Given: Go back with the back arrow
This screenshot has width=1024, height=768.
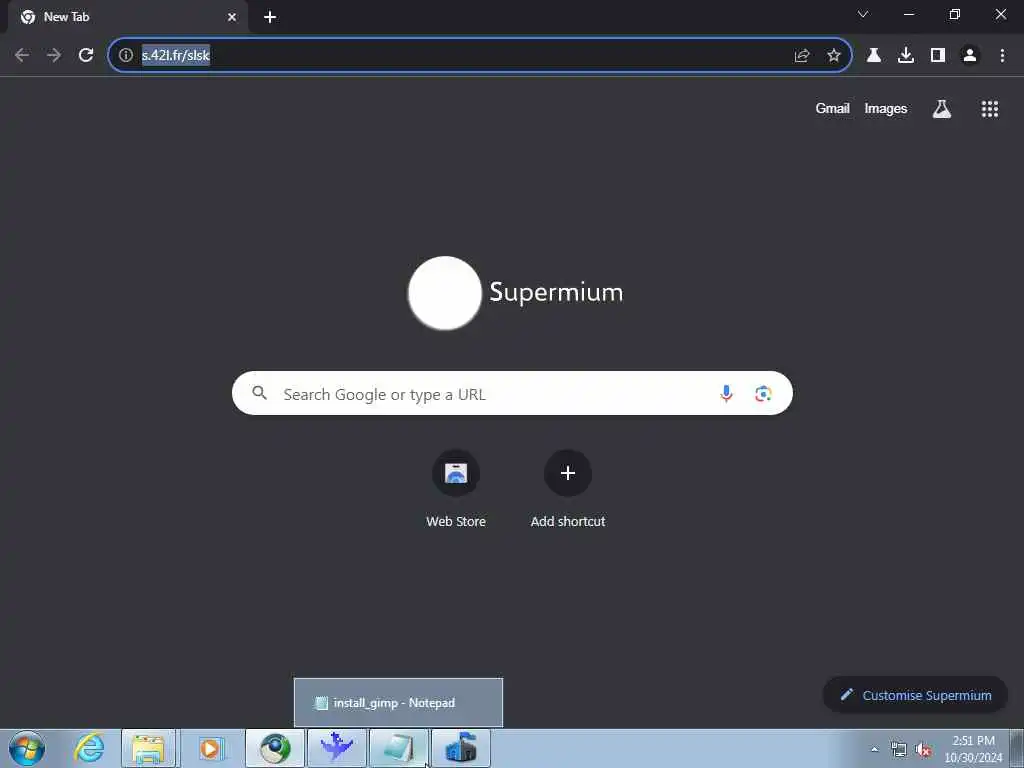Looking at the screenshot, I should [x=22, y=55].
